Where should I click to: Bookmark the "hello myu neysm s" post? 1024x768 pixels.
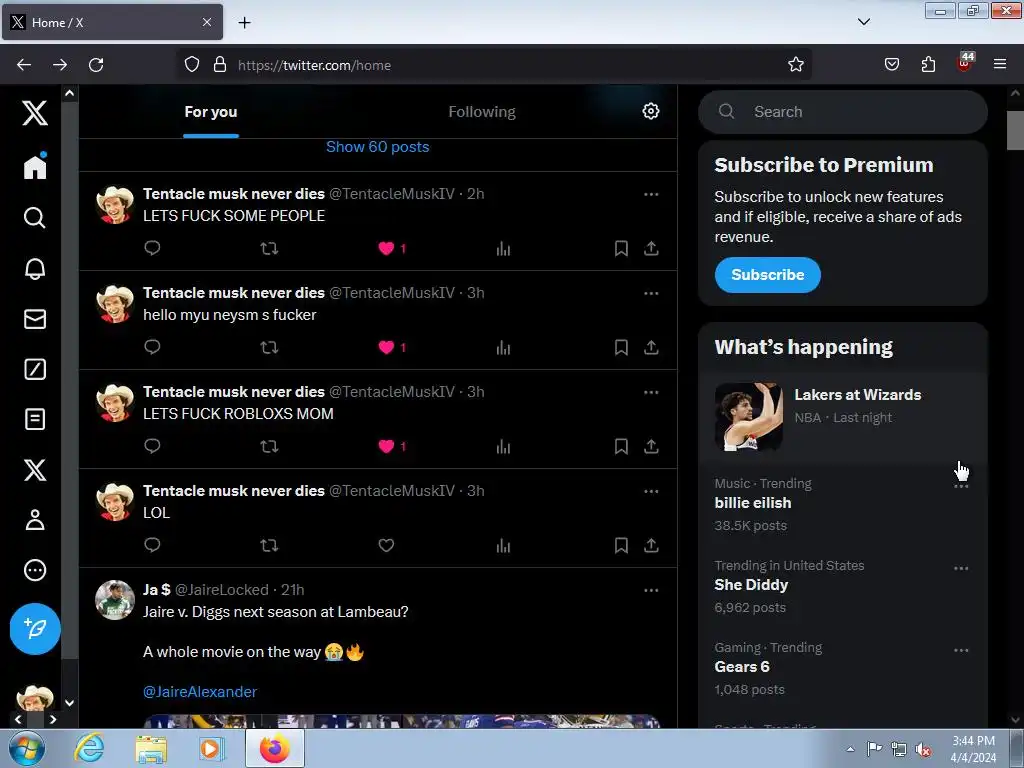point(621,347)
